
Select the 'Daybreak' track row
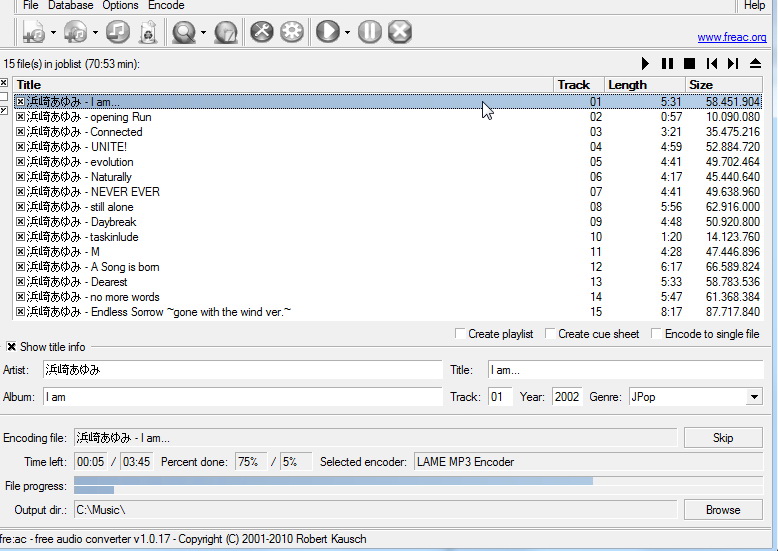tap(388, 222)
